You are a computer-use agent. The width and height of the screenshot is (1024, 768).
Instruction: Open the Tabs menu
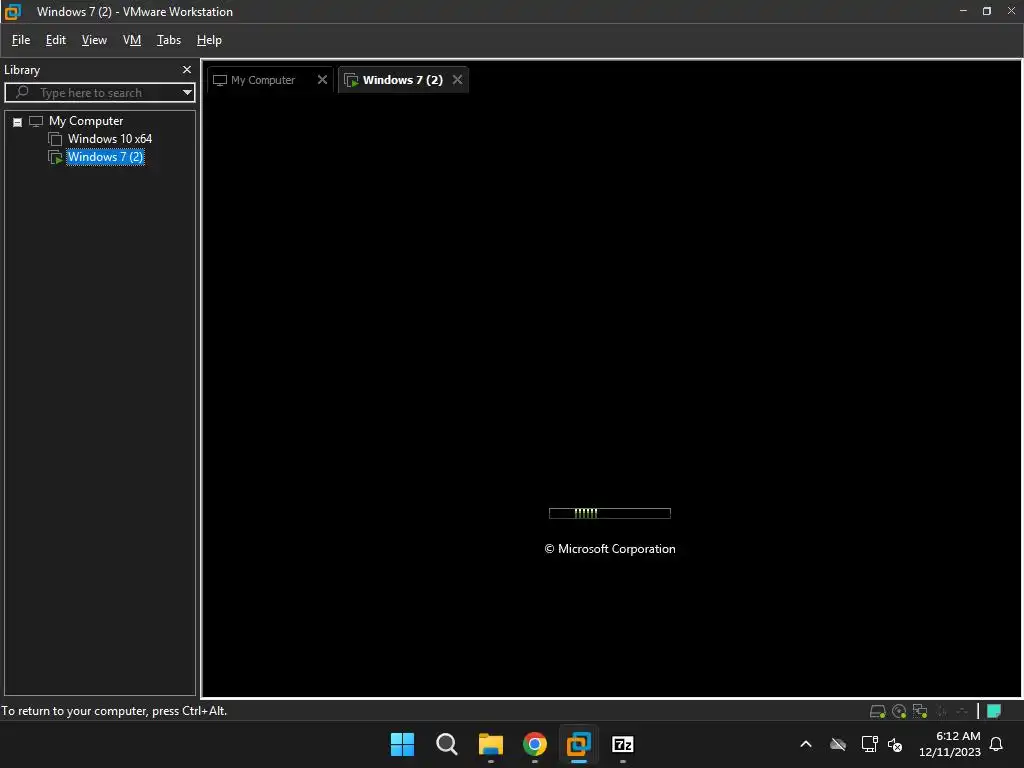click(x=168, y=40)
